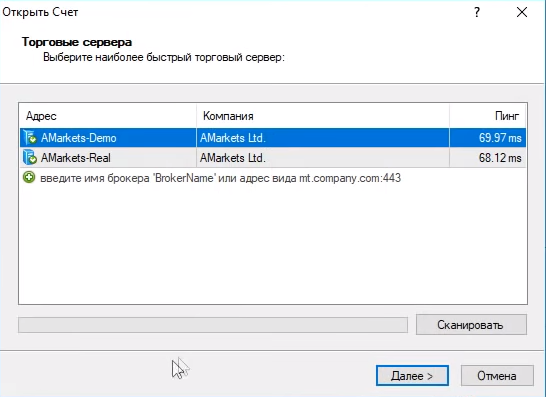The height and width of the screenshot is (397, 546).
Task: Select the AMarkets-Demo server row
Action: click(x=273, y=138)
